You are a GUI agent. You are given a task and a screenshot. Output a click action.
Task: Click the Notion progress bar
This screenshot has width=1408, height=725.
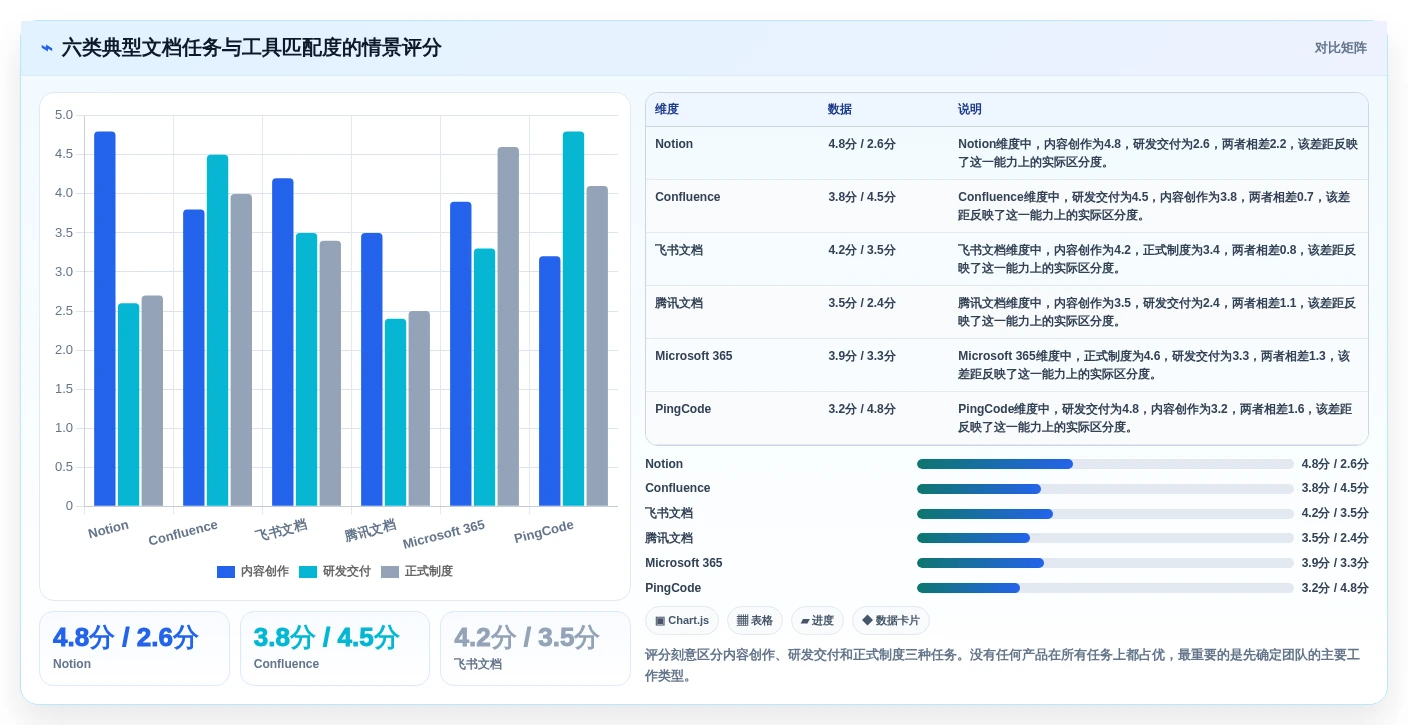click(x=1105, y=464)
